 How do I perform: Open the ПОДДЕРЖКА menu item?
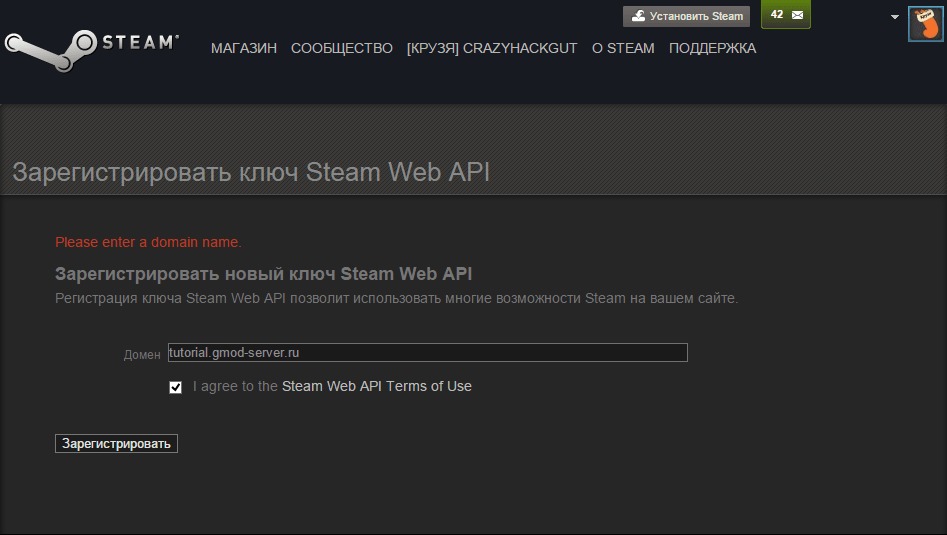pos(713,48)
